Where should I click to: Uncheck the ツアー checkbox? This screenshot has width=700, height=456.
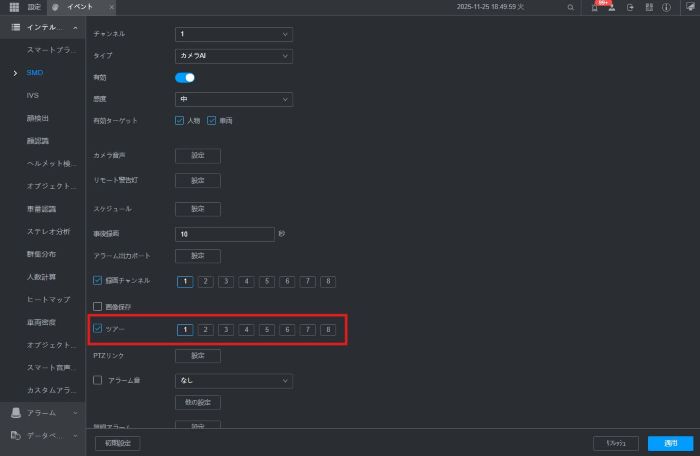pyautogui.click(x=98, y=329)
